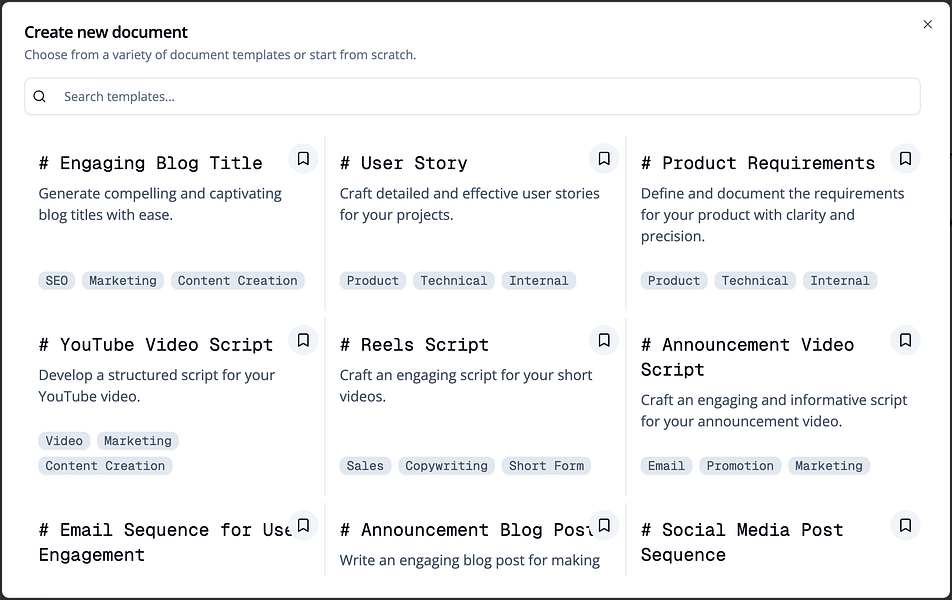Focus the Search templates input field
This screenshot has height=600, width=952.
(480, 97)
